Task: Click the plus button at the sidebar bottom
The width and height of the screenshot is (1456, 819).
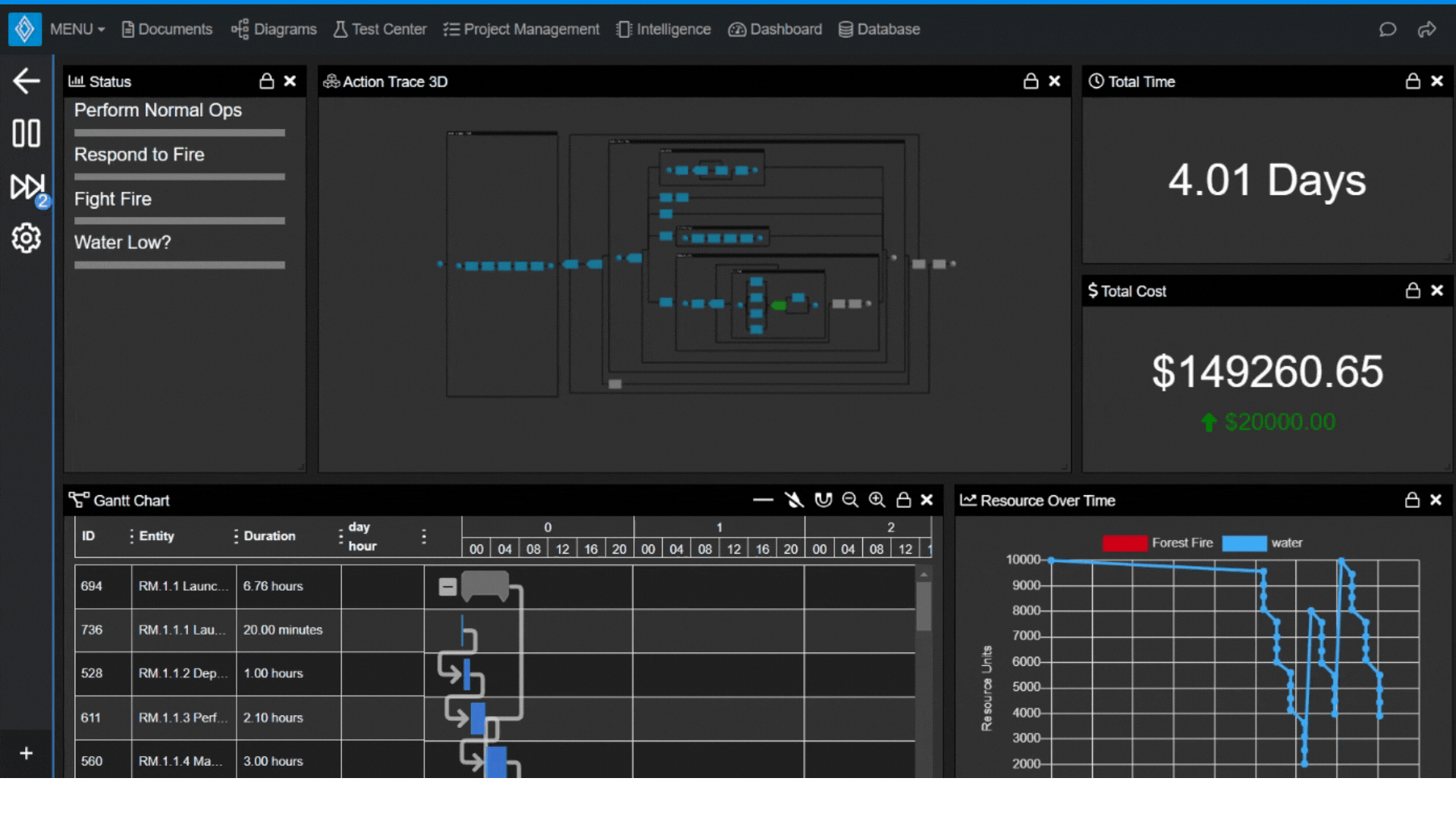Action: coord(26,753)
